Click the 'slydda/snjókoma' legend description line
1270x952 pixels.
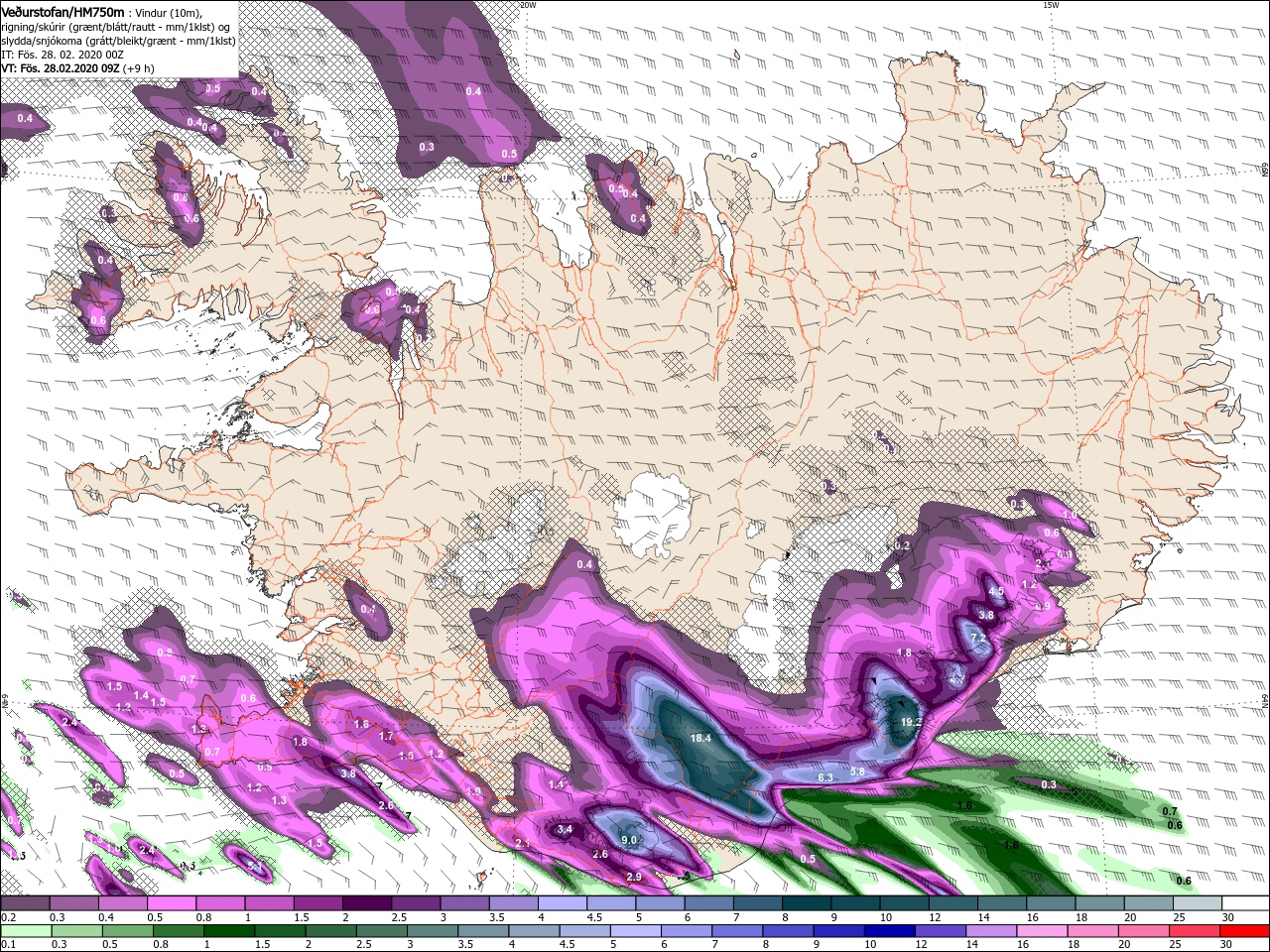(118, 41)
